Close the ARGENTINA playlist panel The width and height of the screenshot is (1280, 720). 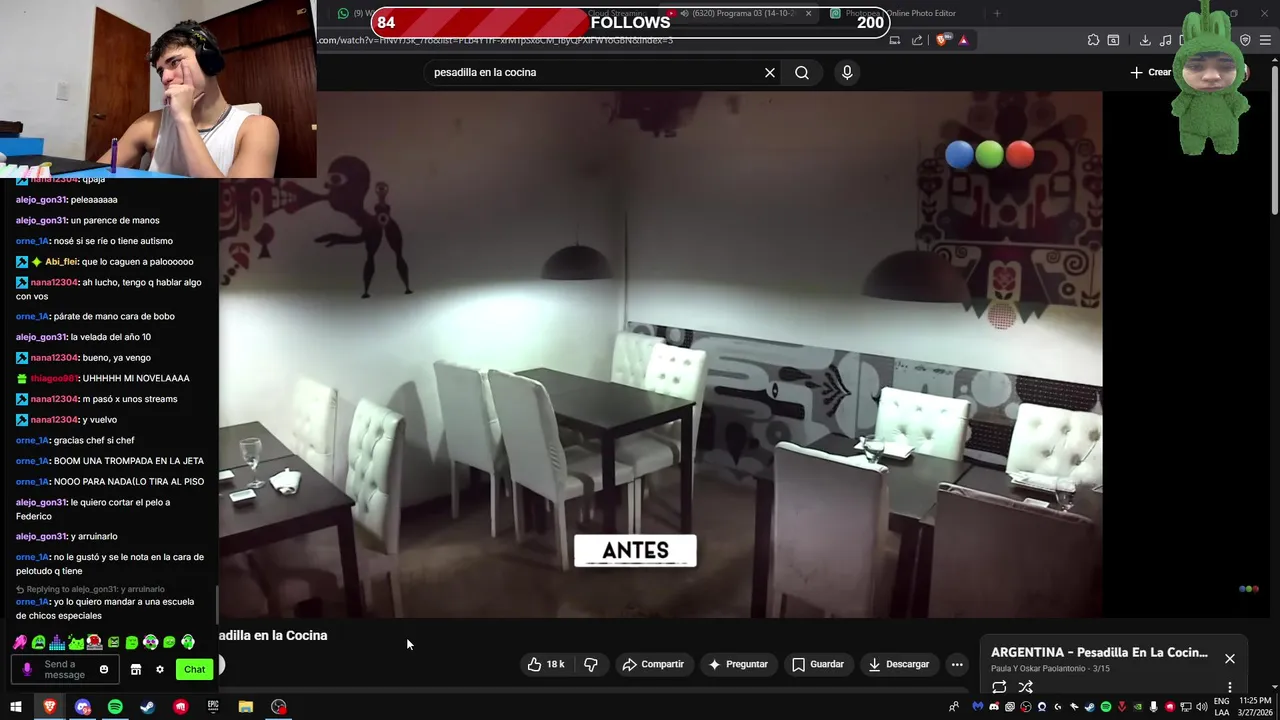(x=1230, y=659)
